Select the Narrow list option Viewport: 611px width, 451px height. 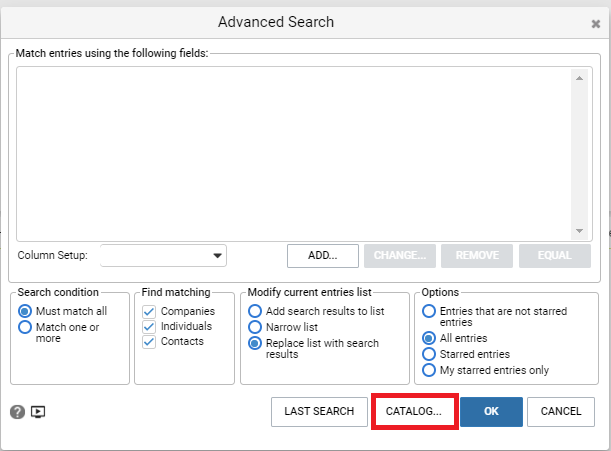255,327
